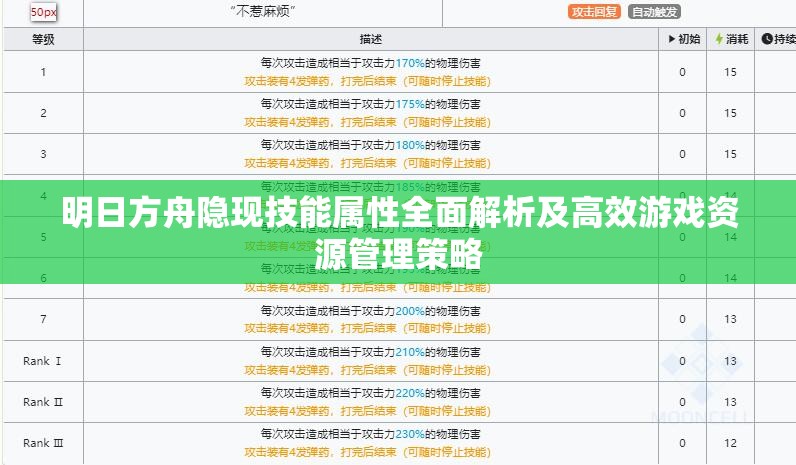
Task: Click the cost value 15 in level 1 row
Action: click(x=730, y=72)
